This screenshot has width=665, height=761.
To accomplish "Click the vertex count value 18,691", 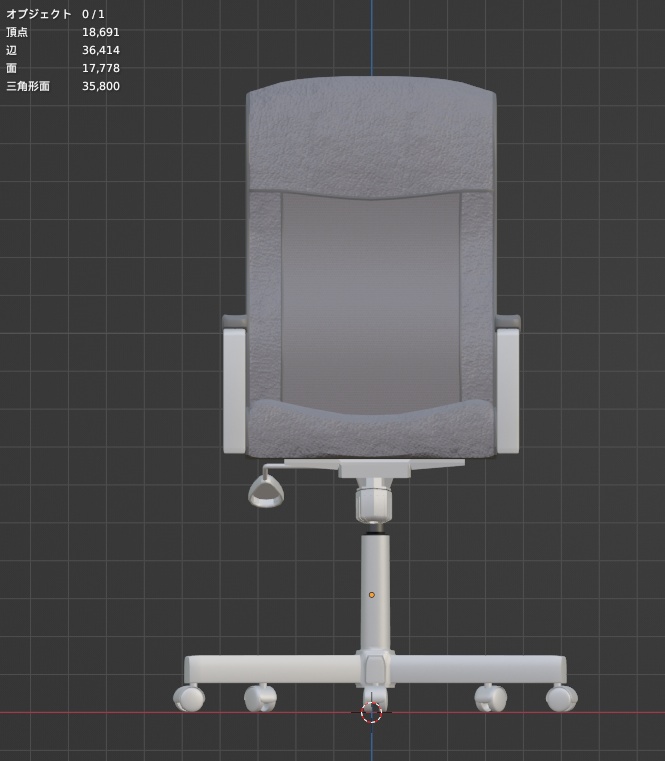I will (100, 32).
